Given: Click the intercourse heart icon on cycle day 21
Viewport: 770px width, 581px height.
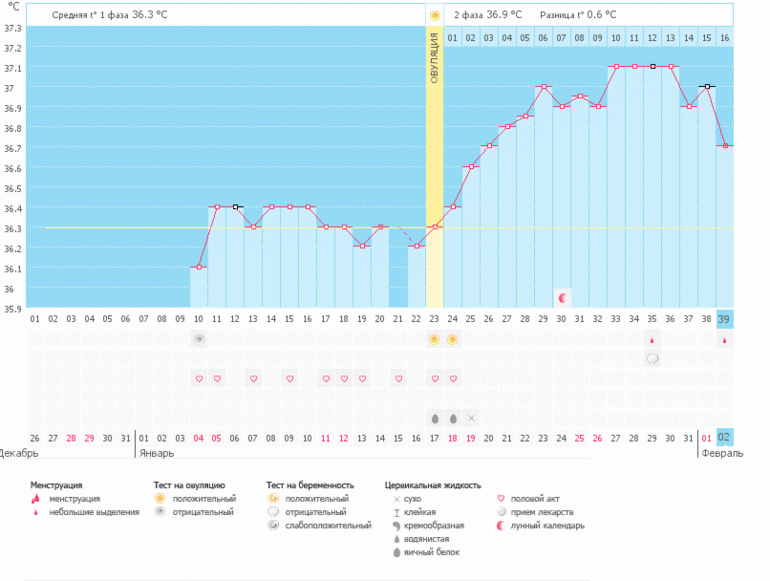Looking at the screenshot, I should [398, 379].
